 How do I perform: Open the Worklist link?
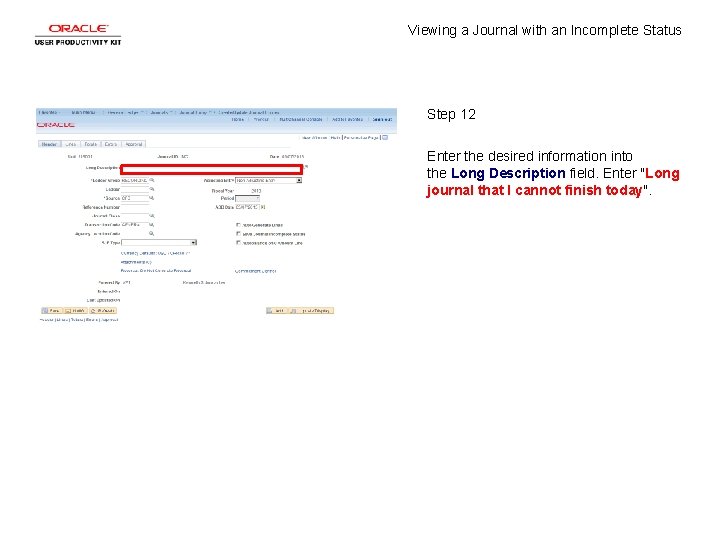(261, 119)
